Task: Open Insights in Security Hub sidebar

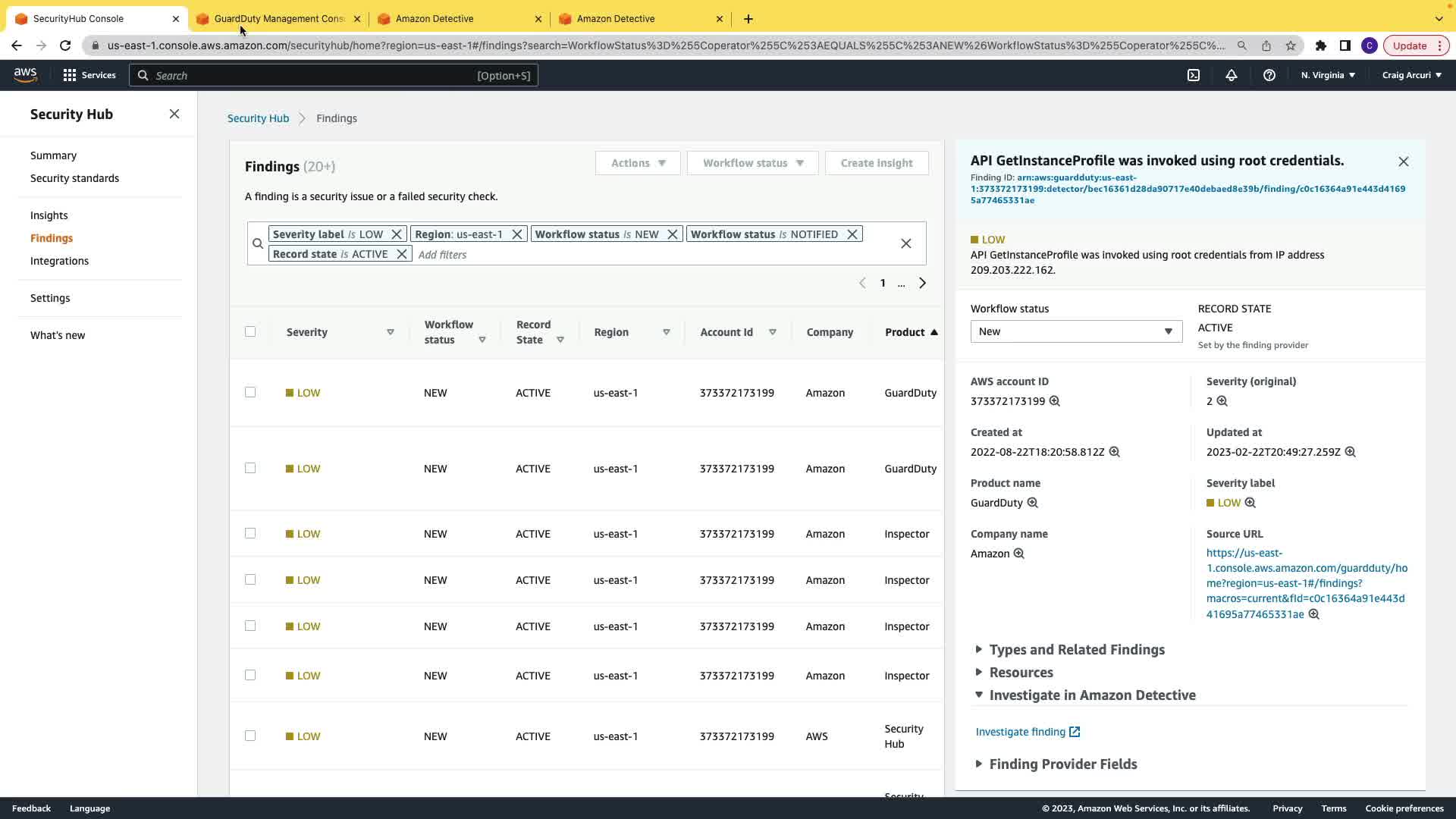Action: point(49,215)
